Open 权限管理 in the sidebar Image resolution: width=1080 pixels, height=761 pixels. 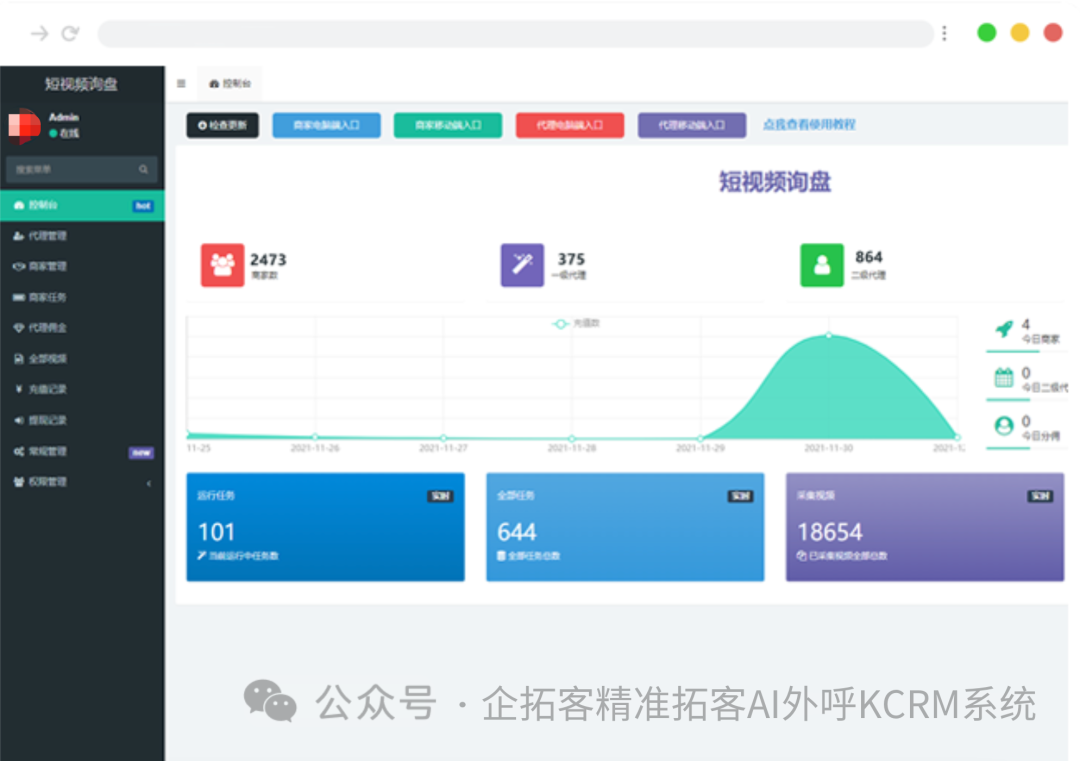(82, 482)
